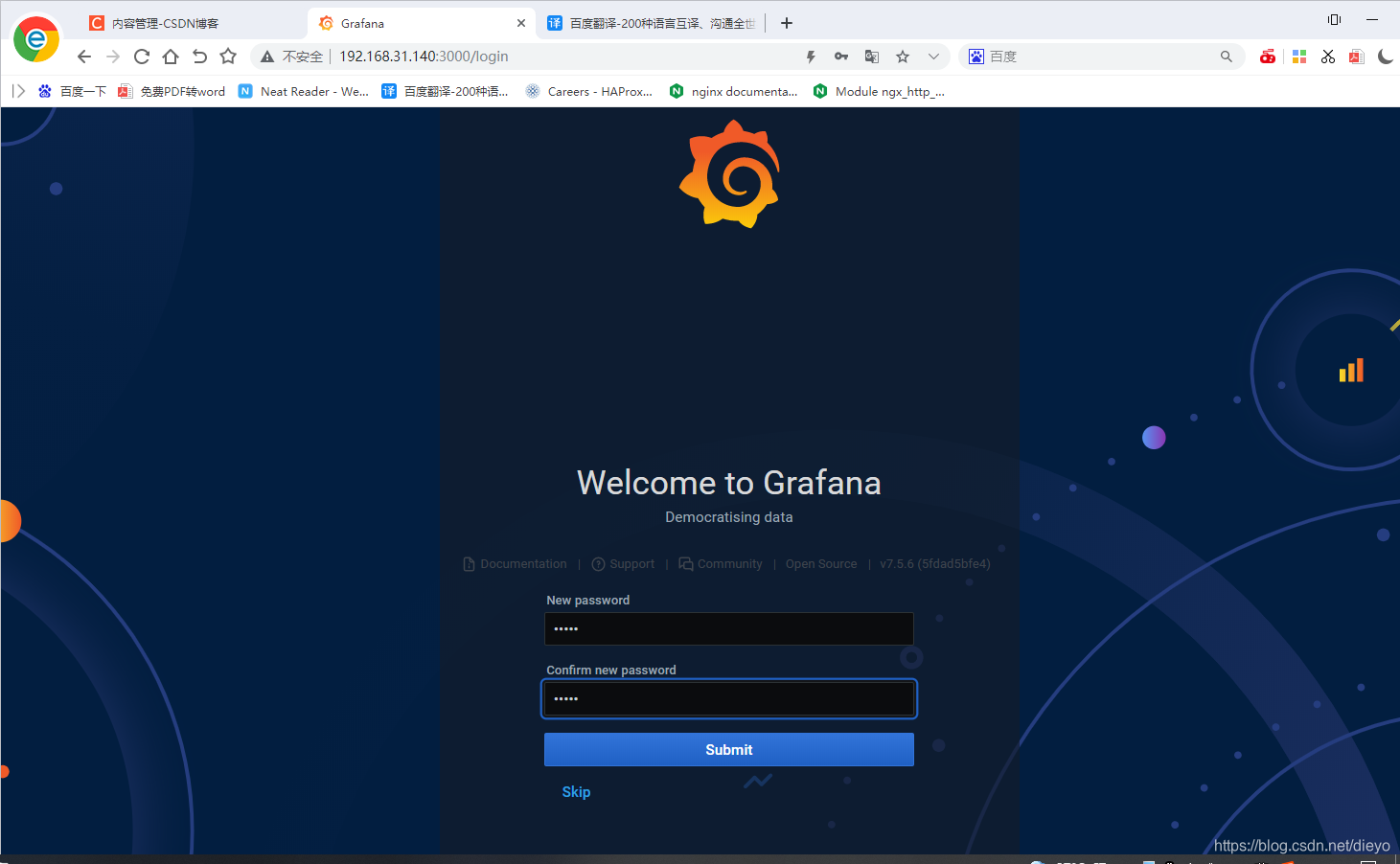This screenshot has width=1400, height=864.
Task: Go to the browser home icon
Action: pyautogui.click(x=171, y=57)
